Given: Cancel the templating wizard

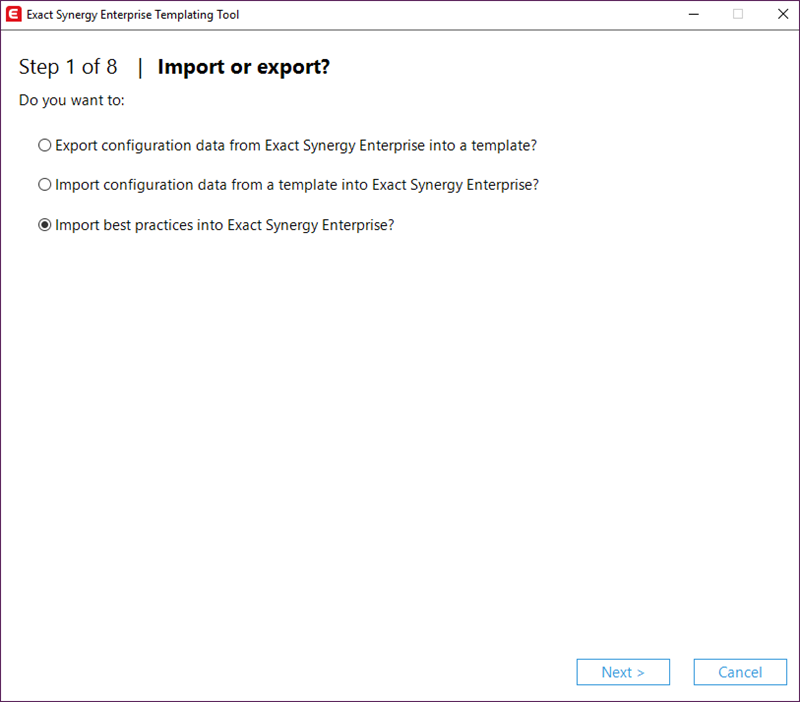Looking at the screenshot, I should [740, 672].
